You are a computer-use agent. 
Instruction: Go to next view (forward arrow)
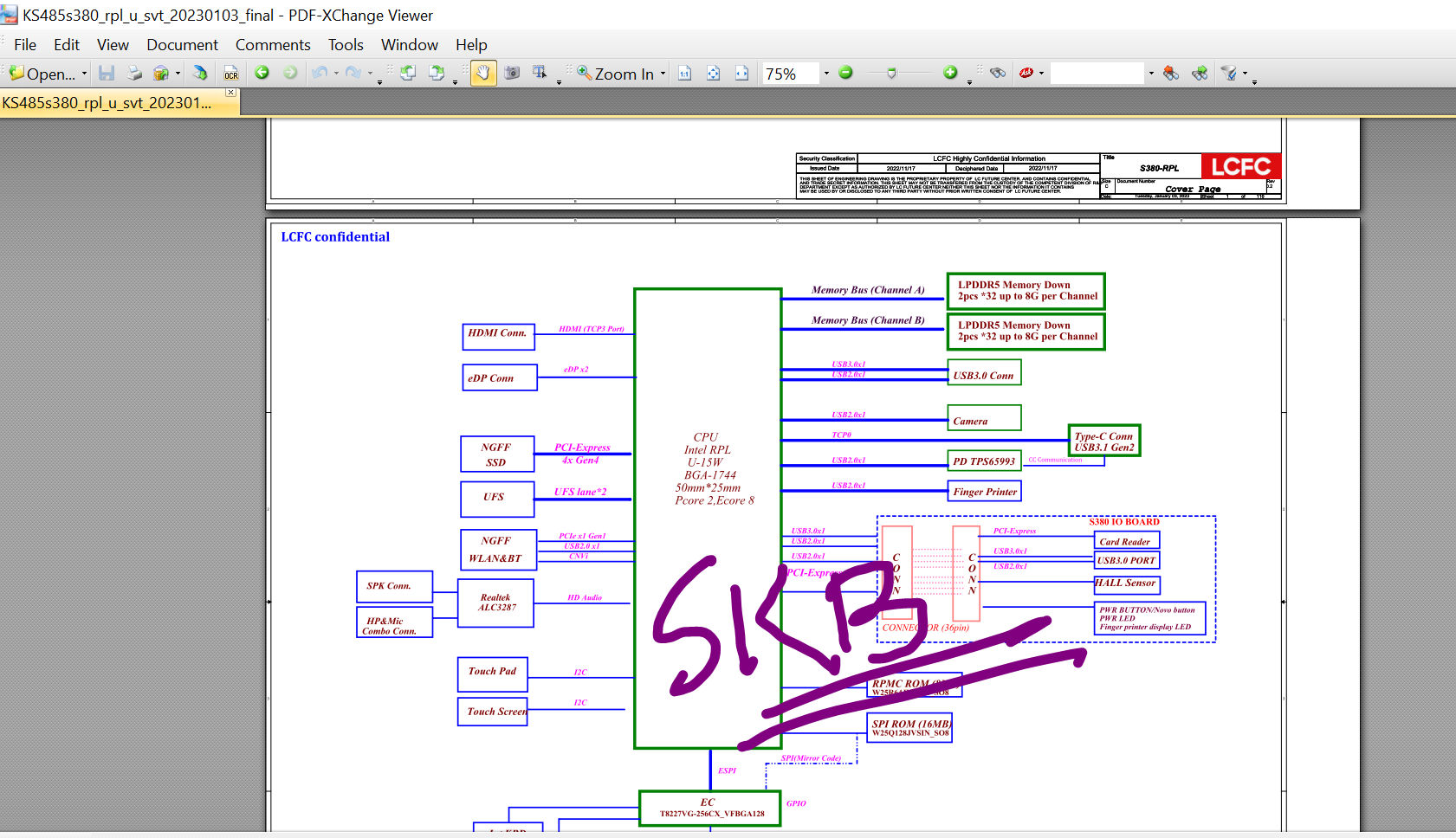[290, 74]
